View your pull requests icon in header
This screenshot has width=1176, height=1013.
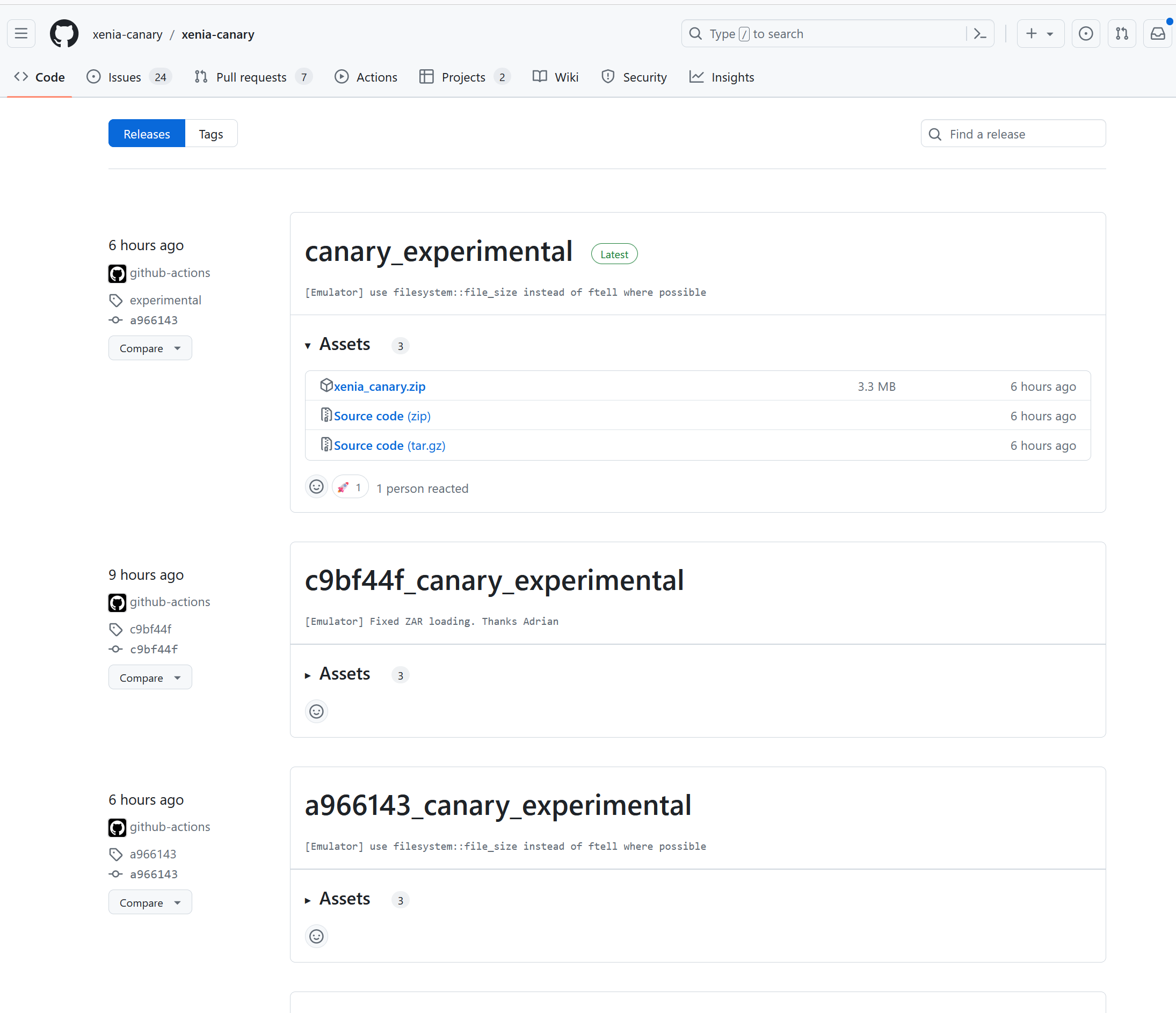1122,34
